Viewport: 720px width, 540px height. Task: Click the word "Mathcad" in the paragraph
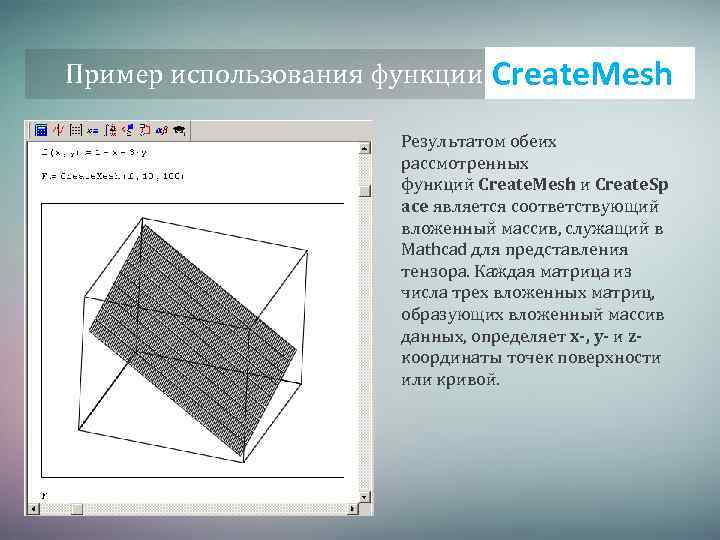point(433,250)
